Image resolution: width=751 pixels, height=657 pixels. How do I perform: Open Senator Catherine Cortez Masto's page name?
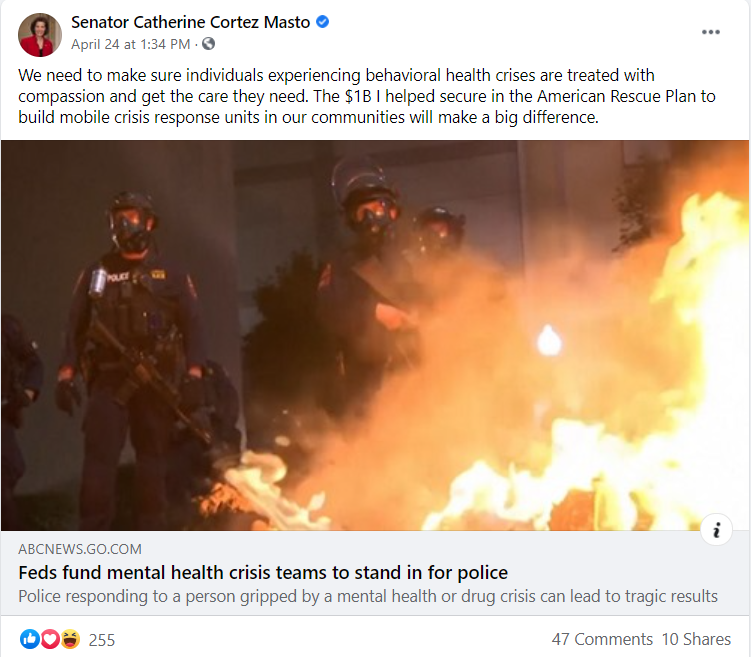(x=191, y=23)
